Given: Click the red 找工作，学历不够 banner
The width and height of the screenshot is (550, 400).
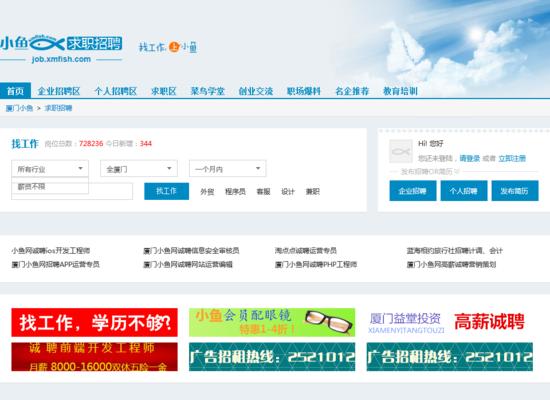Looking at the screenshot, I should 94,322.
